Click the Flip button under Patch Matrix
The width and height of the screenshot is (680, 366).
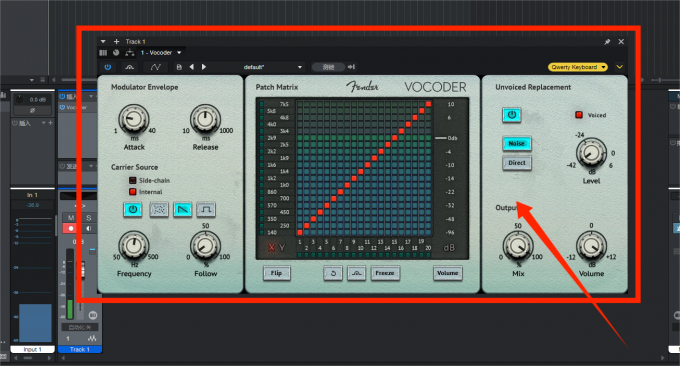(276, 273)
